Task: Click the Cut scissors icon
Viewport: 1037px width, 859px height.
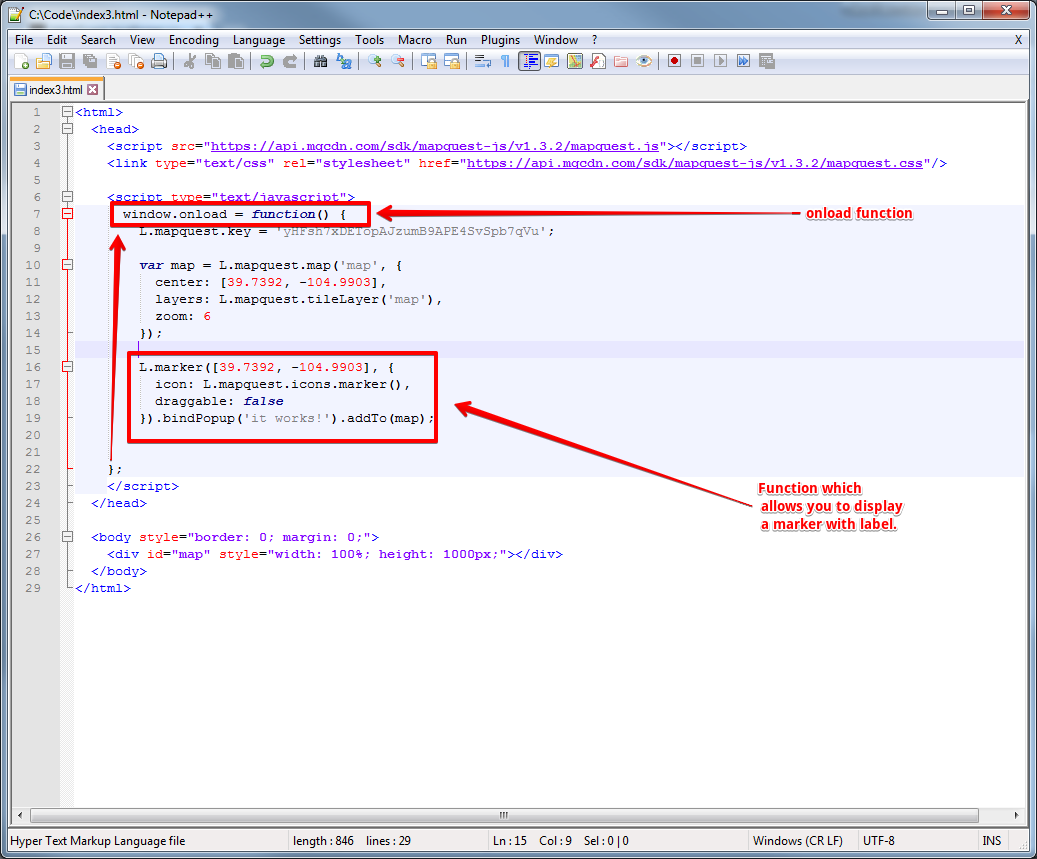Action: (189, 61)
